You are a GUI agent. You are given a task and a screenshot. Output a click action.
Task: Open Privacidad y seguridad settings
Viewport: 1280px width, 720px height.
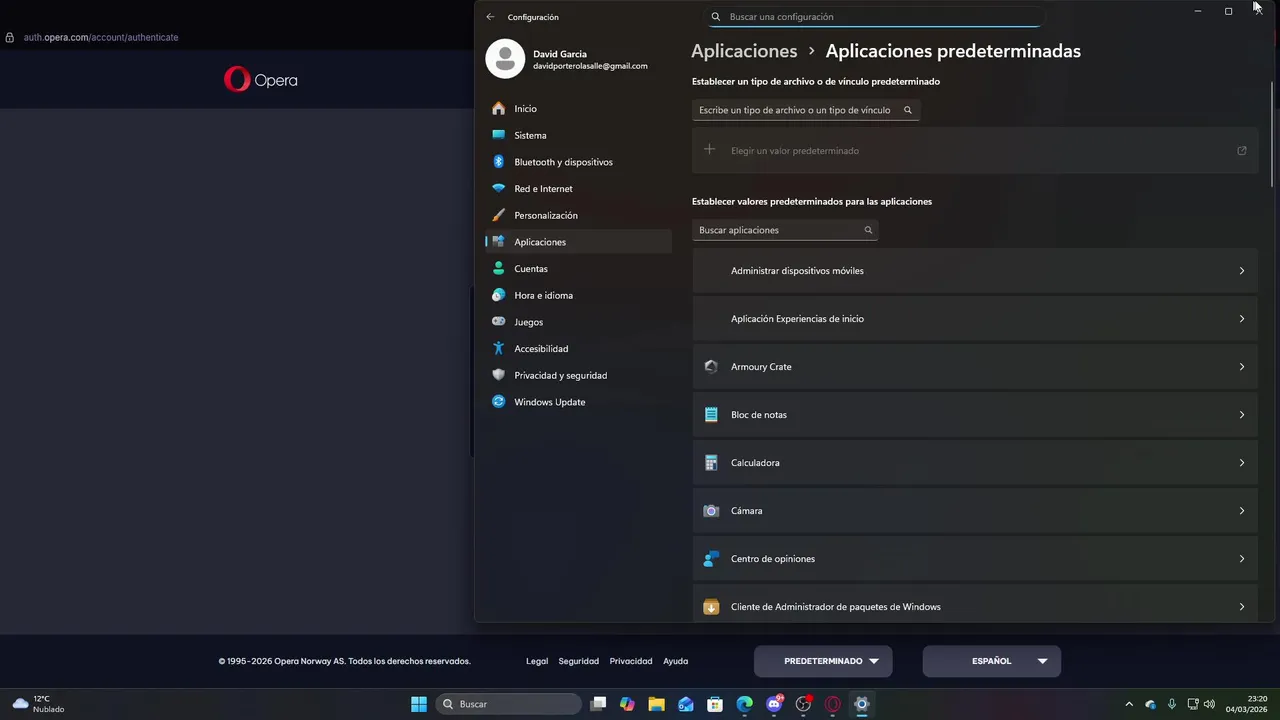(578, 375)
